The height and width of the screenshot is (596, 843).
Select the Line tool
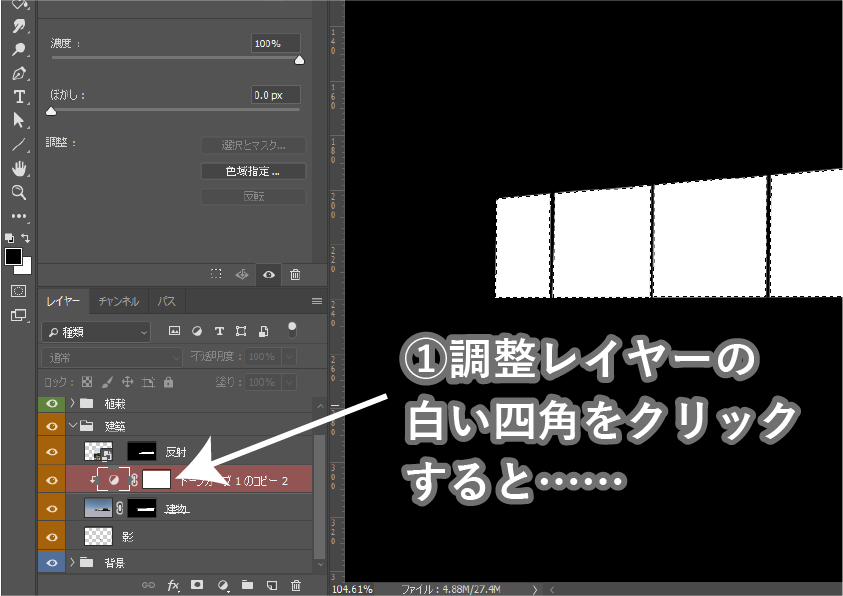coord(19,144)
